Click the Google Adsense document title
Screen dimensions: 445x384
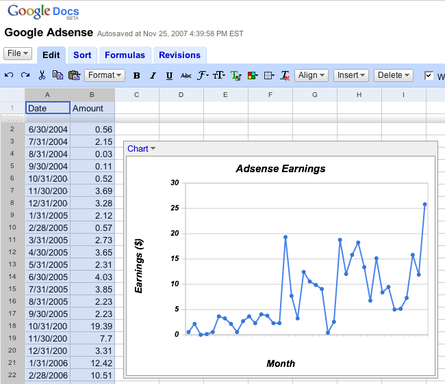click(x=49, y=32)
